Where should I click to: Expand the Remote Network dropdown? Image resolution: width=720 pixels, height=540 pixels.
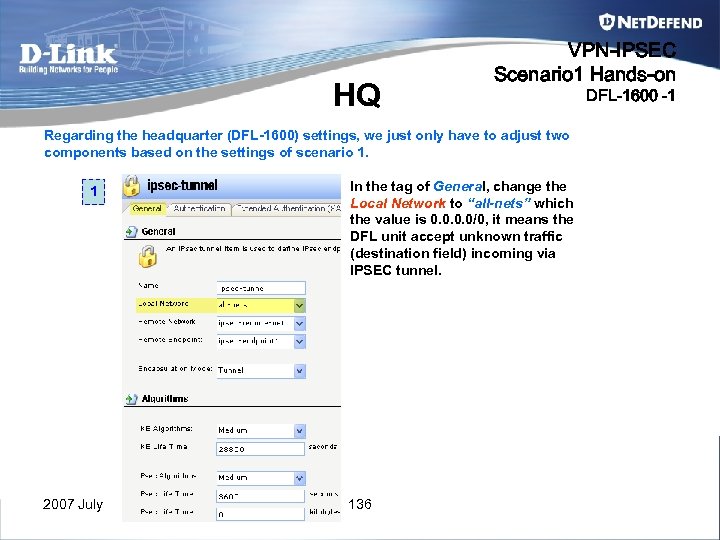point(299,323)
